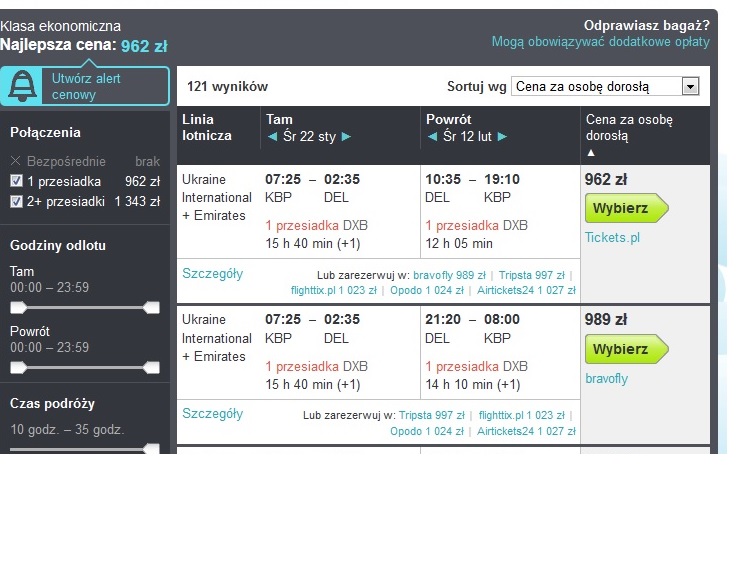Open bravofly 989 zł booking link
Screen dimensions: 754x569
tap(449, 275)
